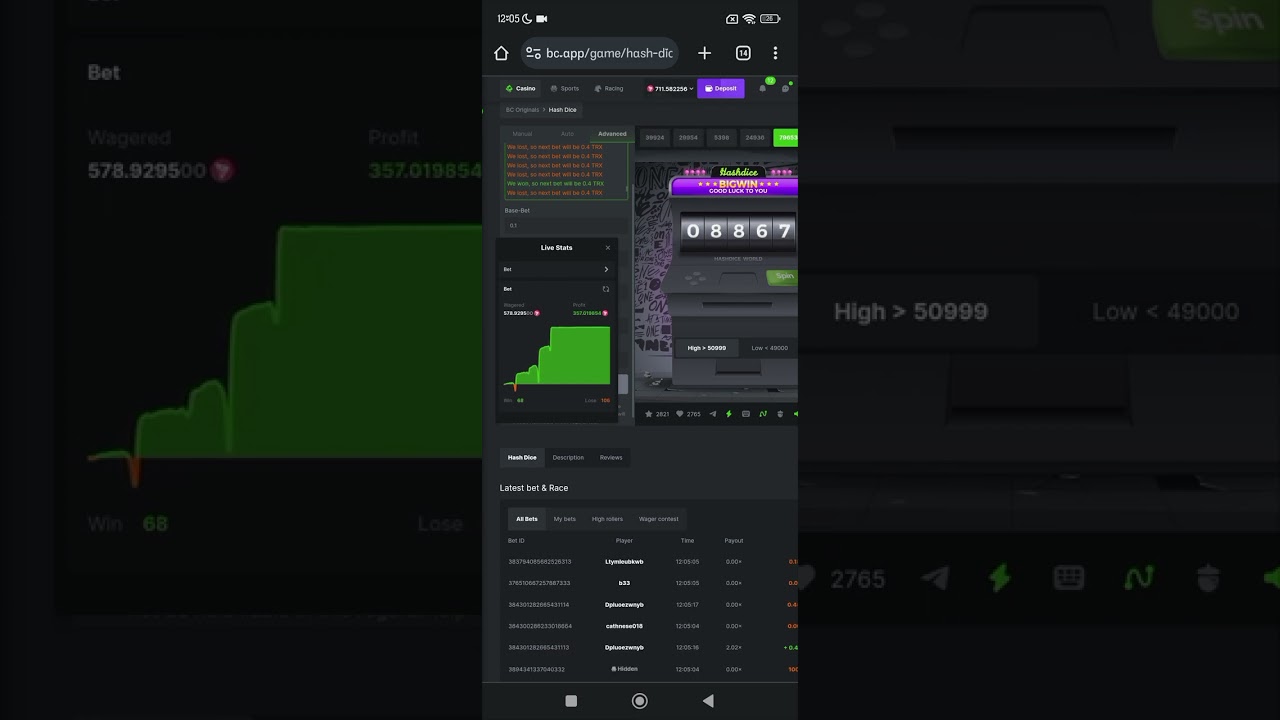Click the Hash Dice breadcrumb

pyautogui.click(x=563, y=110)
